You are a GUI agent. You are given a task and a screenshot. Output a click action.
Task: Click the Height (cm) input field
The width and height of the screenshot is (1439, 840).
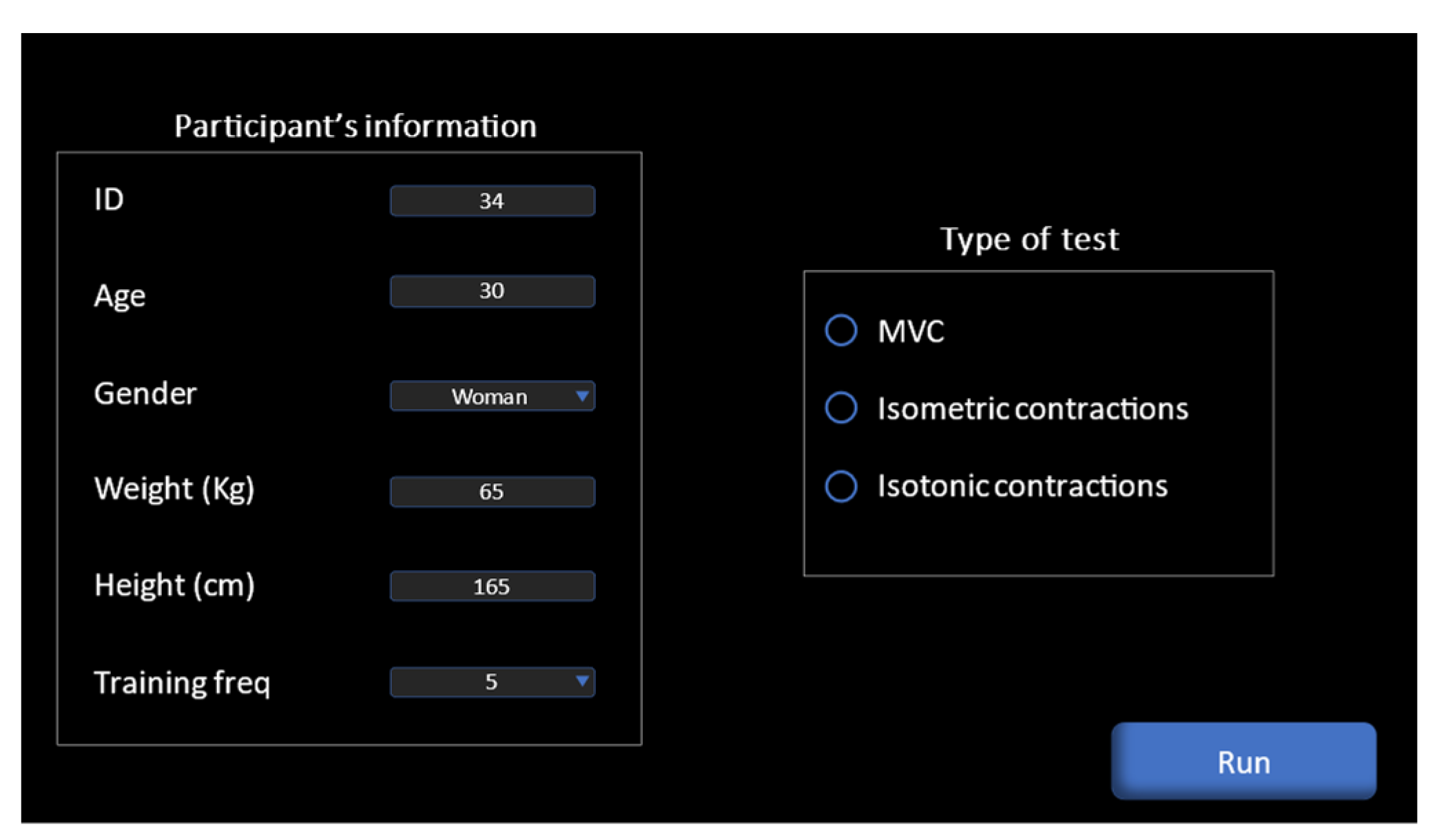tap(492, 587)
